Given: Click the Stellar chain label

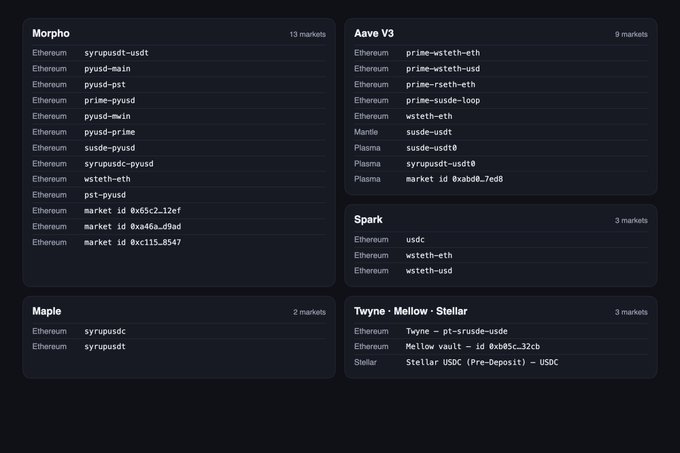Looking at the screenshot, I should coord(365,362).
